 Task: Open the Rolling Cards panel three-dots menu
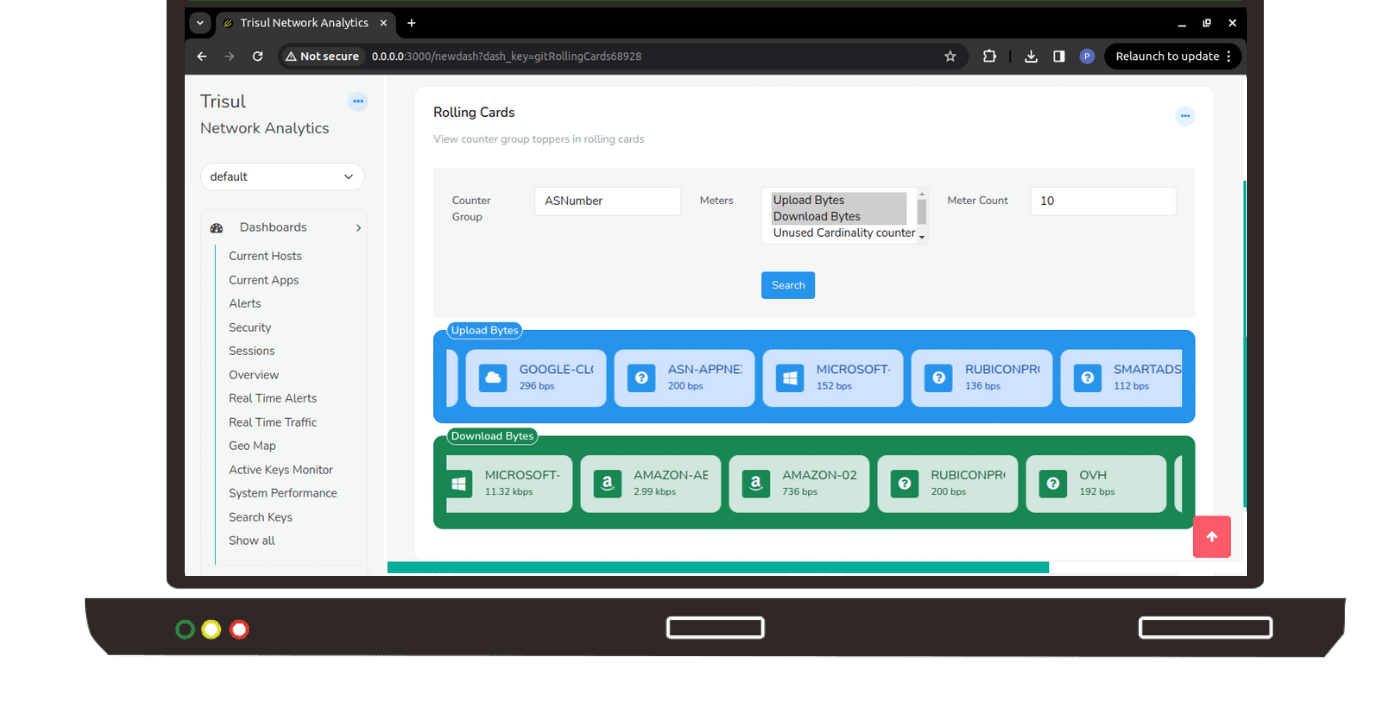click(x=1184, y=116)
